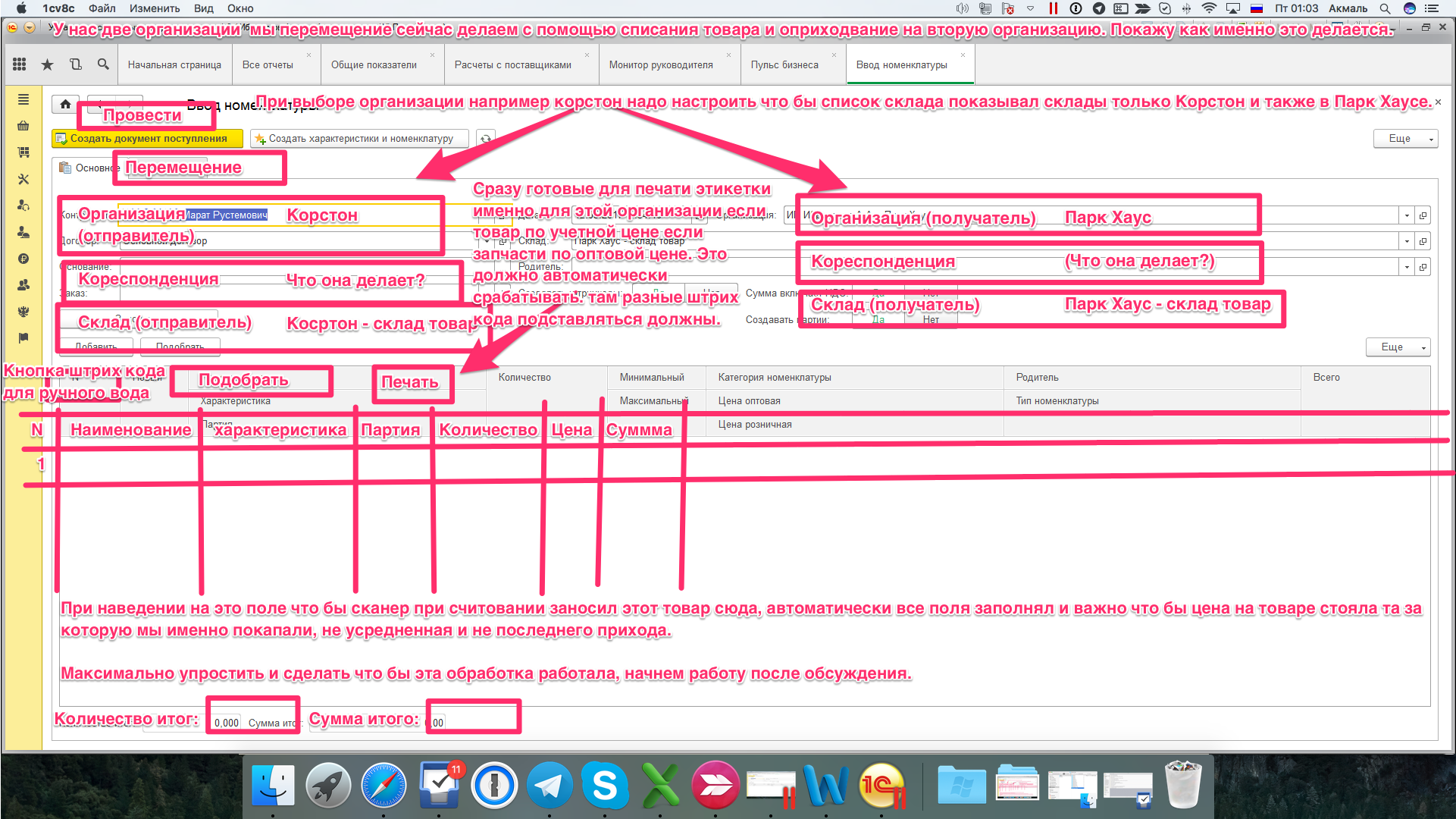The image size is (1456, 819).
Task: Set Создавать партии to Да
Action: click(x=878, y=320)
